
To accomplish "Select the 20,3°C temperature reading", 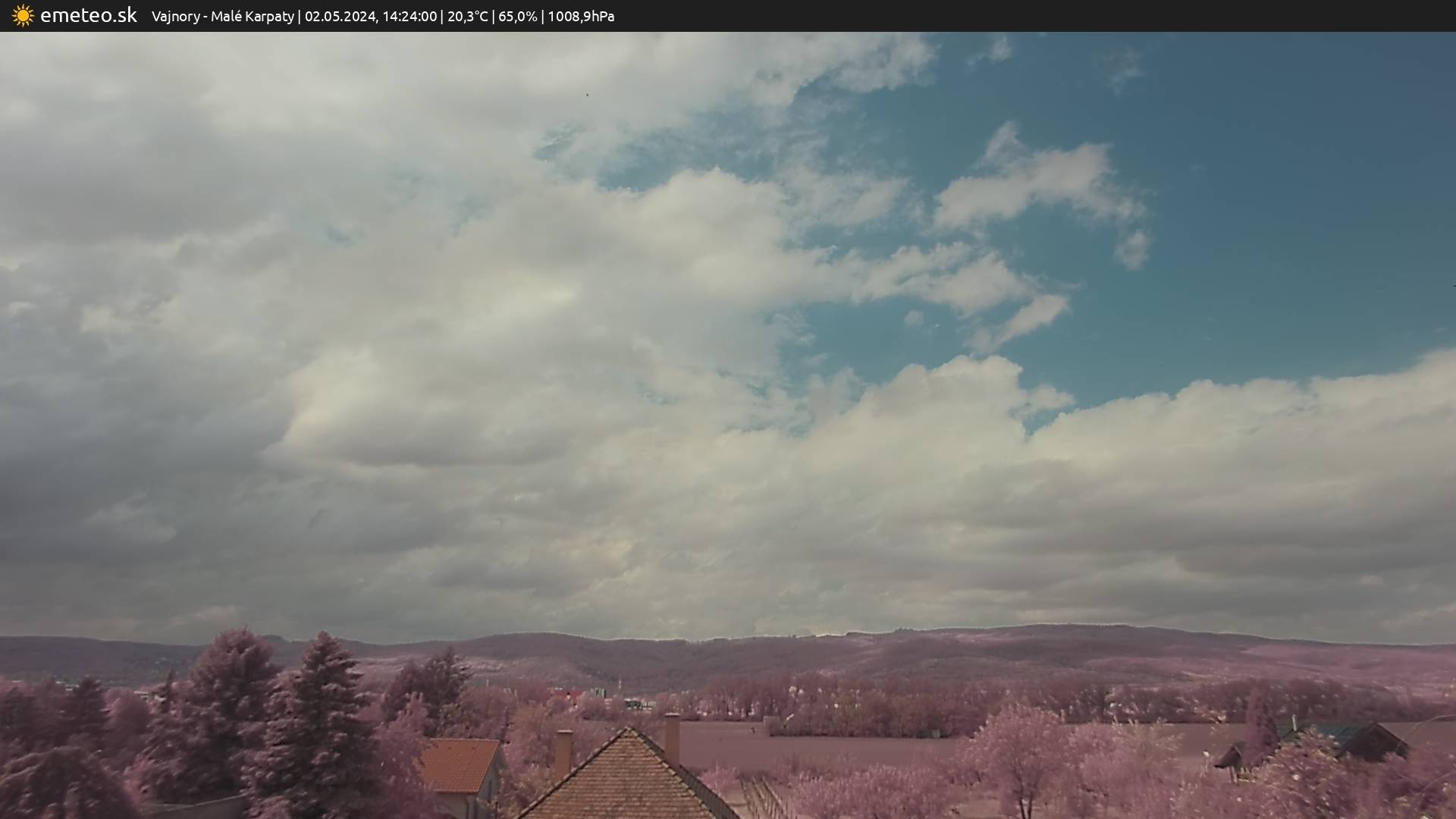I will click(x=467, y=17).
